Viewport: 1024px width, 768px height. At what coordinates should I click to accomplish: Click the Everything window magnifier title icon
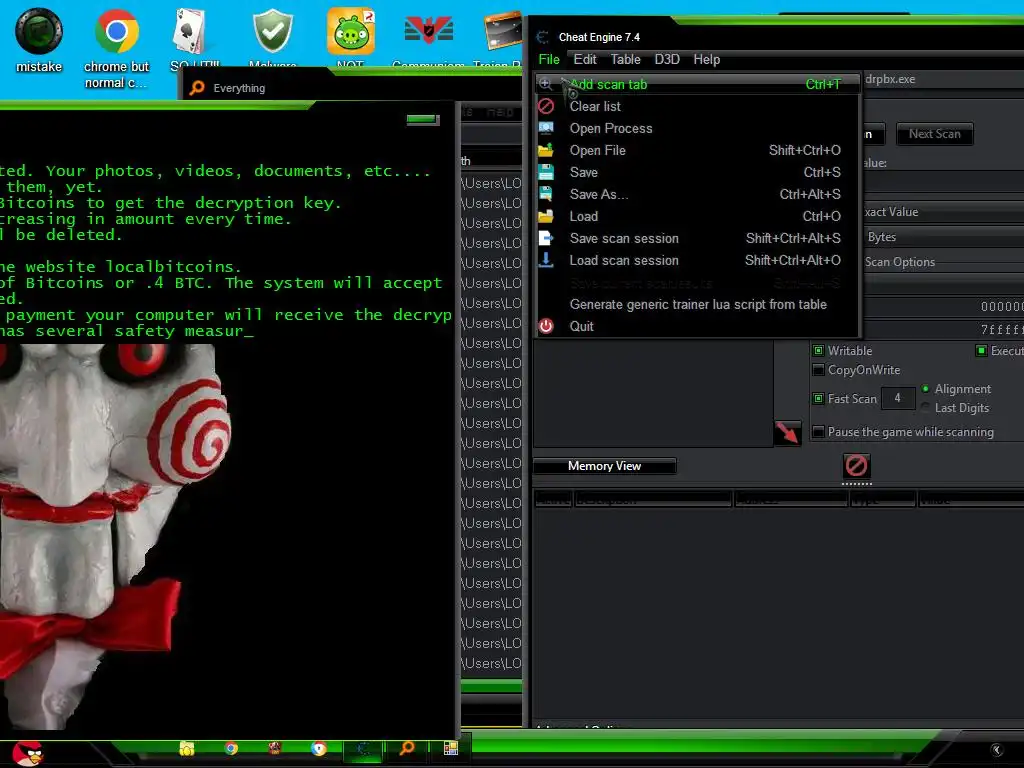[197, 88]
